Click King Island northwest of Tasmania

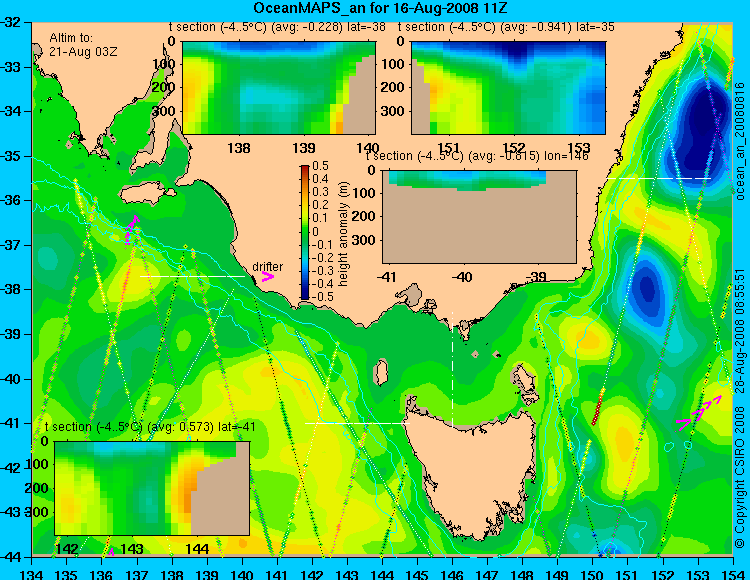[x=381, y=372]
